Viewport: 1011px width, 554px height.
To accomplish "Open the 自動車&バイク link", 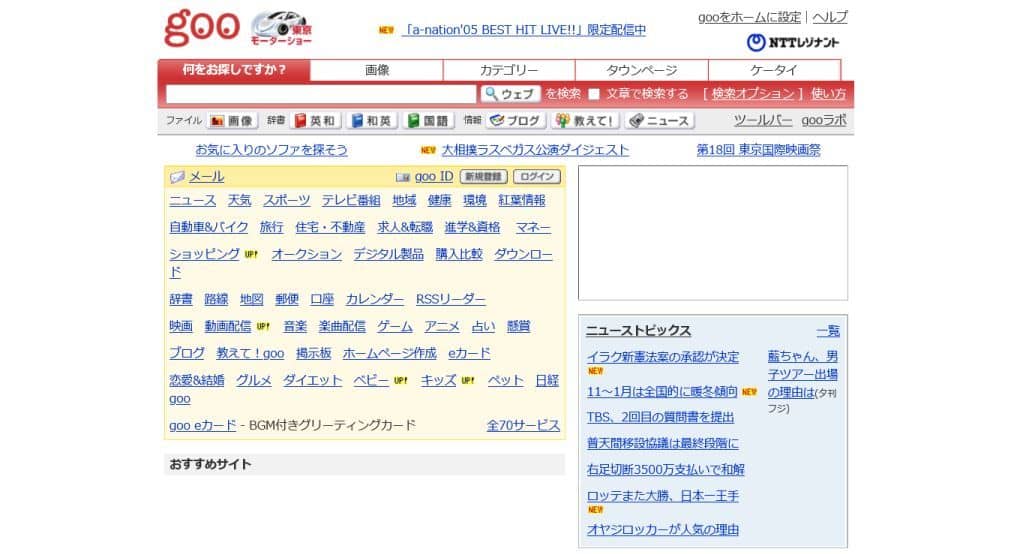I will (x=208, y=228).
